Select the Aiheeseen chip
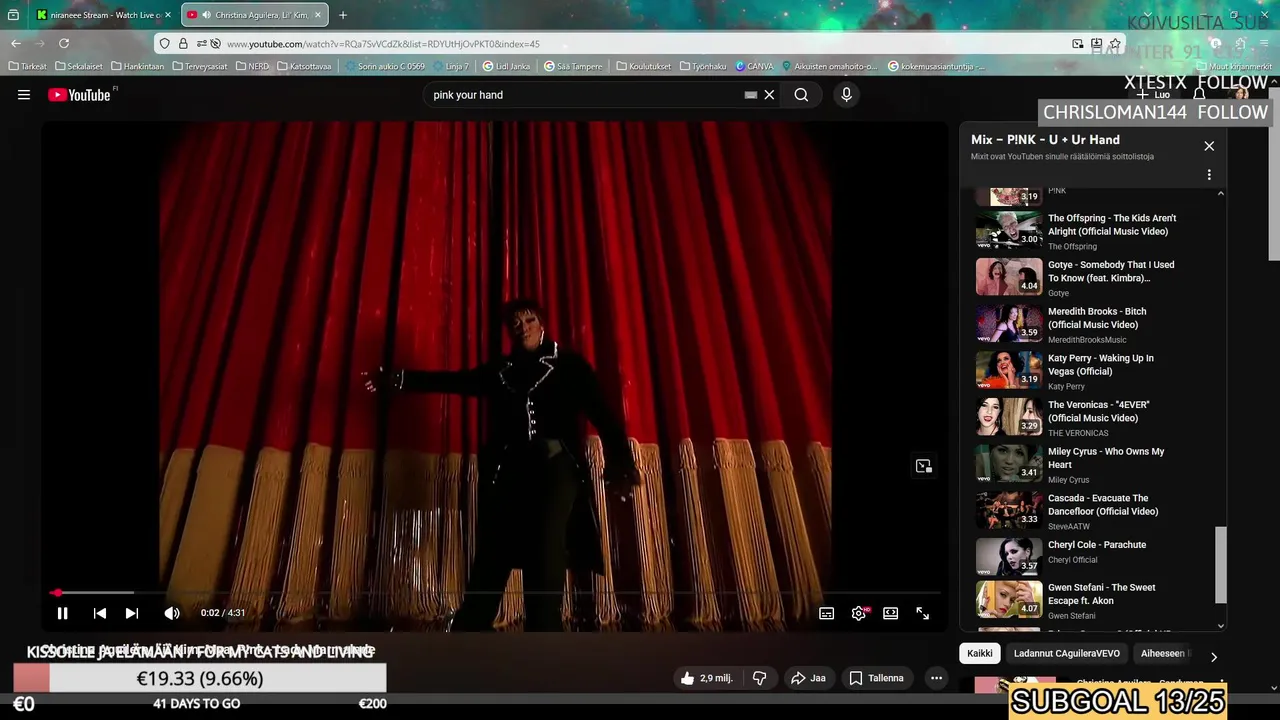Viewport: 1280px width, 720px height. [1164, 654]
